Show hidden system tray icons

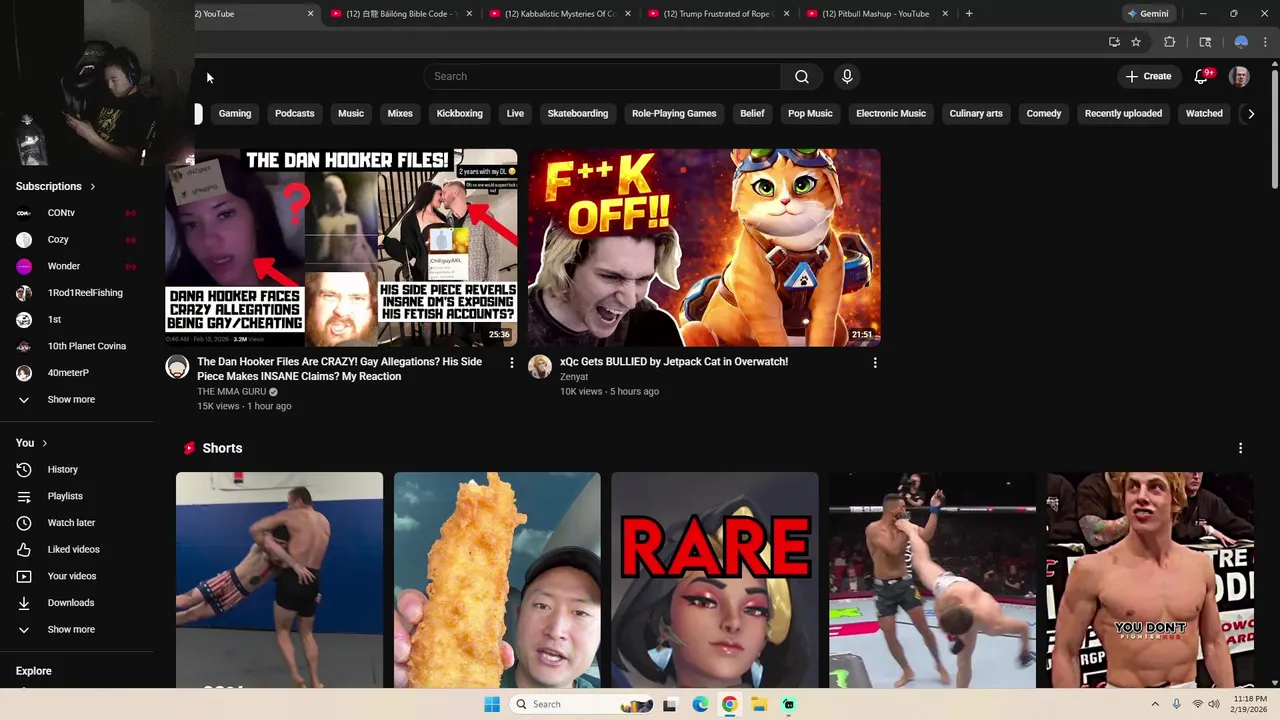click(x=1155, y=704)
